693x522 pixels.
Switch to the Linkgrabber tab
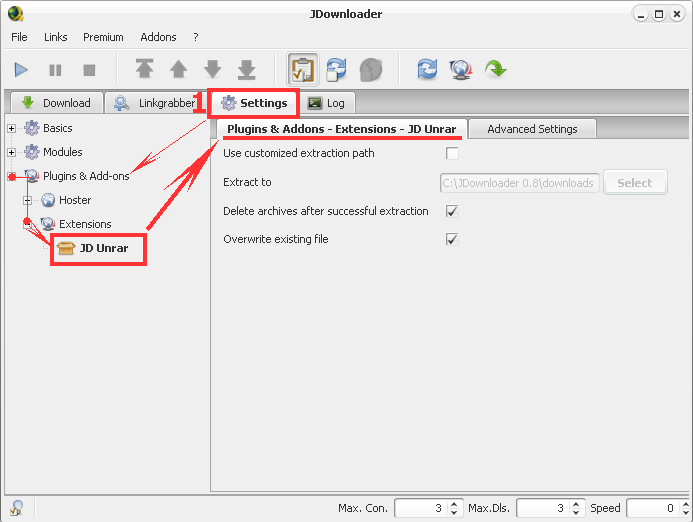click(155, 103)
